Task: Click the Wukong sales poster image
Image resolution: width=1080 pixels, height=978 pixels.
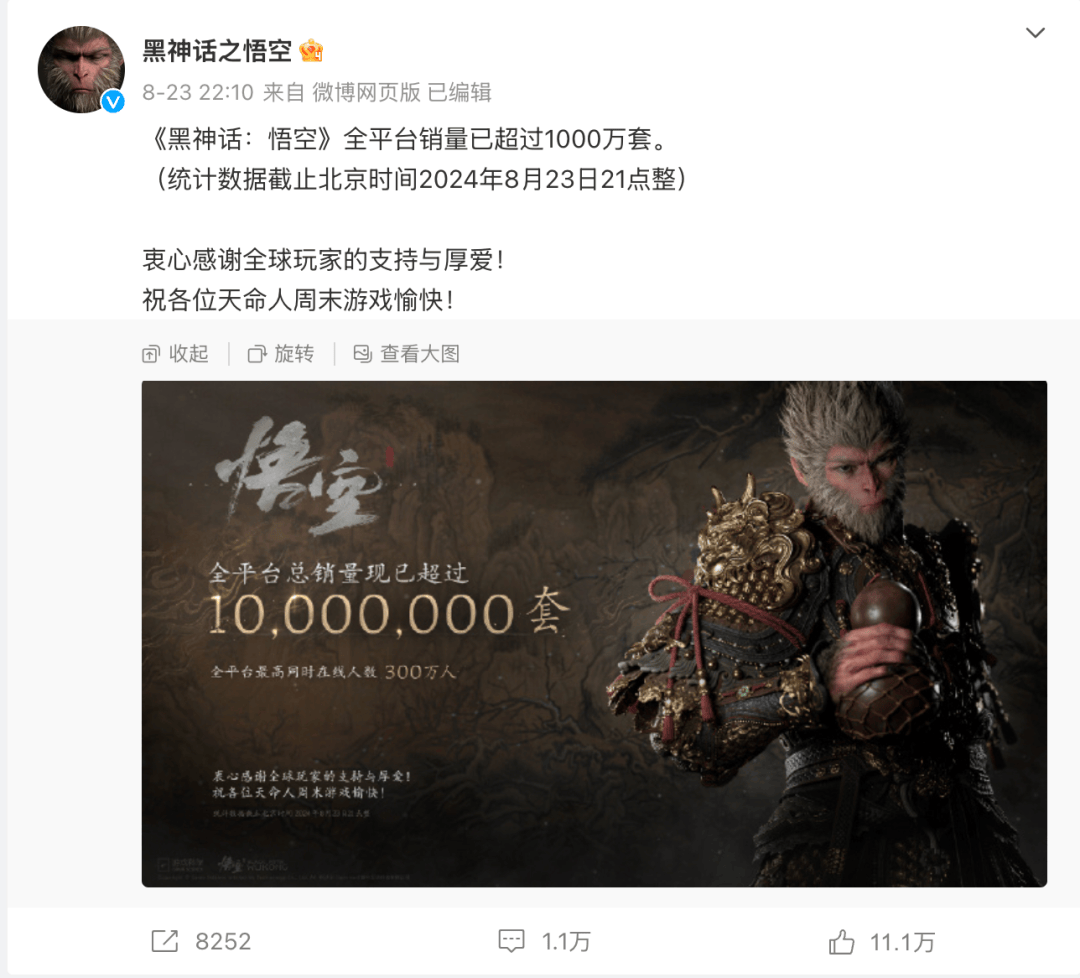Action: pyautogui.click(x=594, y=634)
